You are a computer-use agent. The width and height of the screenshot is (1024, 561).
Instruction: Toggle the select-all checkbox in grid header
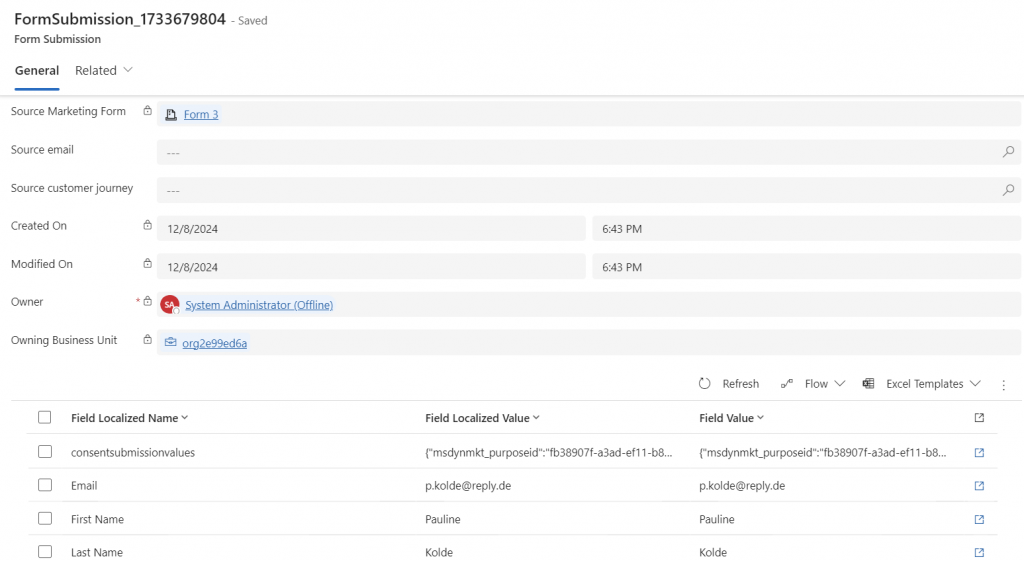44,417
